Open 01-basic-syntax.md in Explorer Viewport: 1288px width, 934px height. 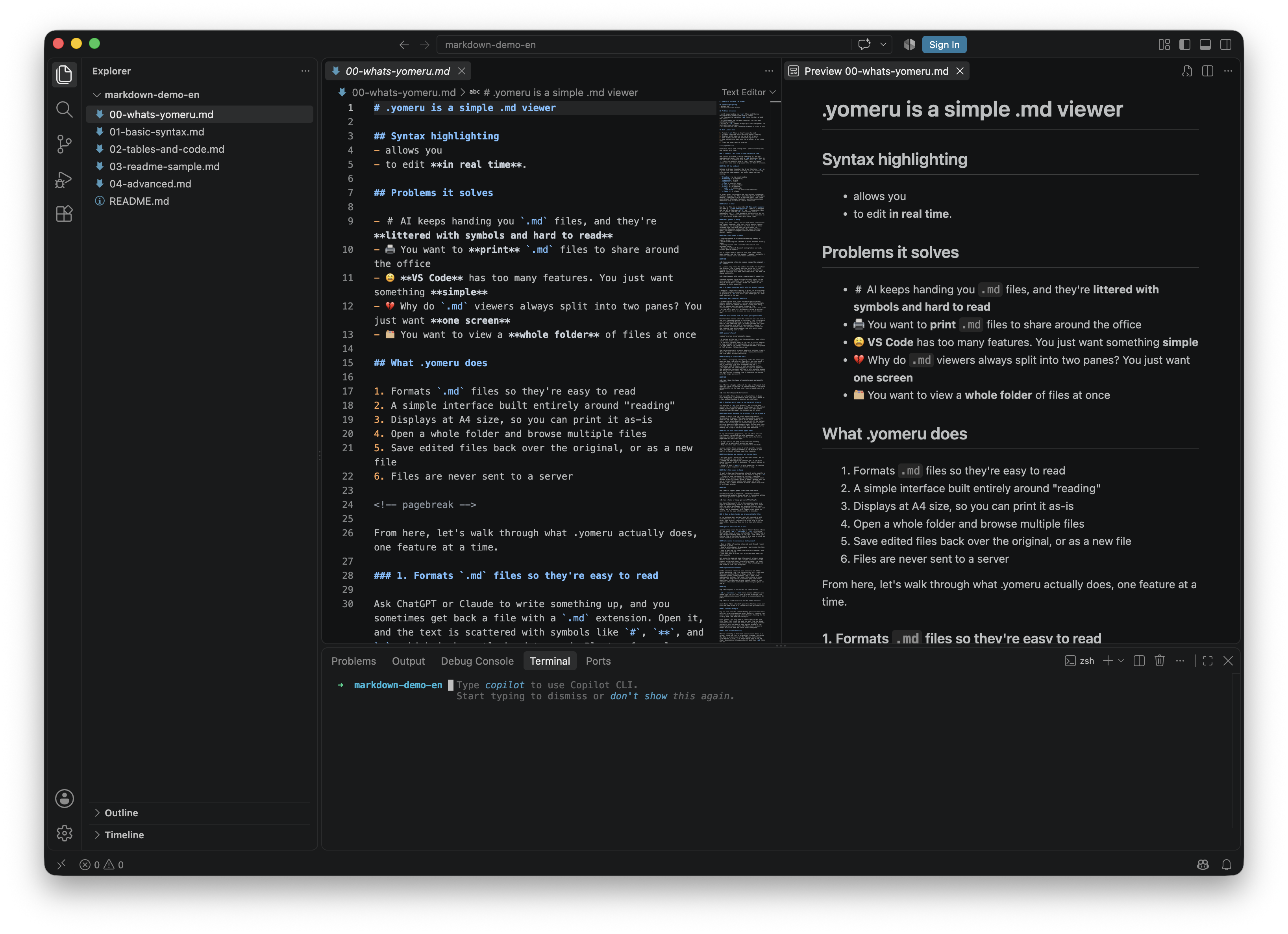click(199, 132)
